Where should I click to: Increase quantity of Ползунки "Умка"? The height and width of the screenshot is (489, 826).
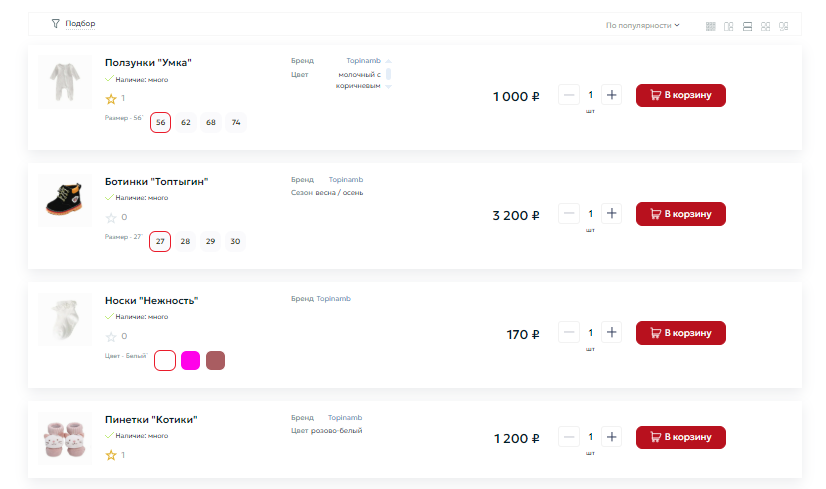[x=613, y=95]
